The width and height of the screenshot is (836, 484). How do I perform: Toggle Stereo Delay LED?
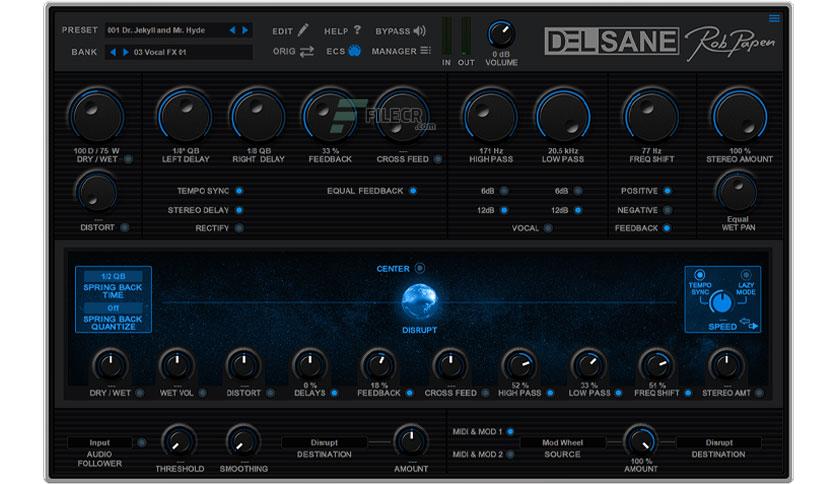(239, 210)
